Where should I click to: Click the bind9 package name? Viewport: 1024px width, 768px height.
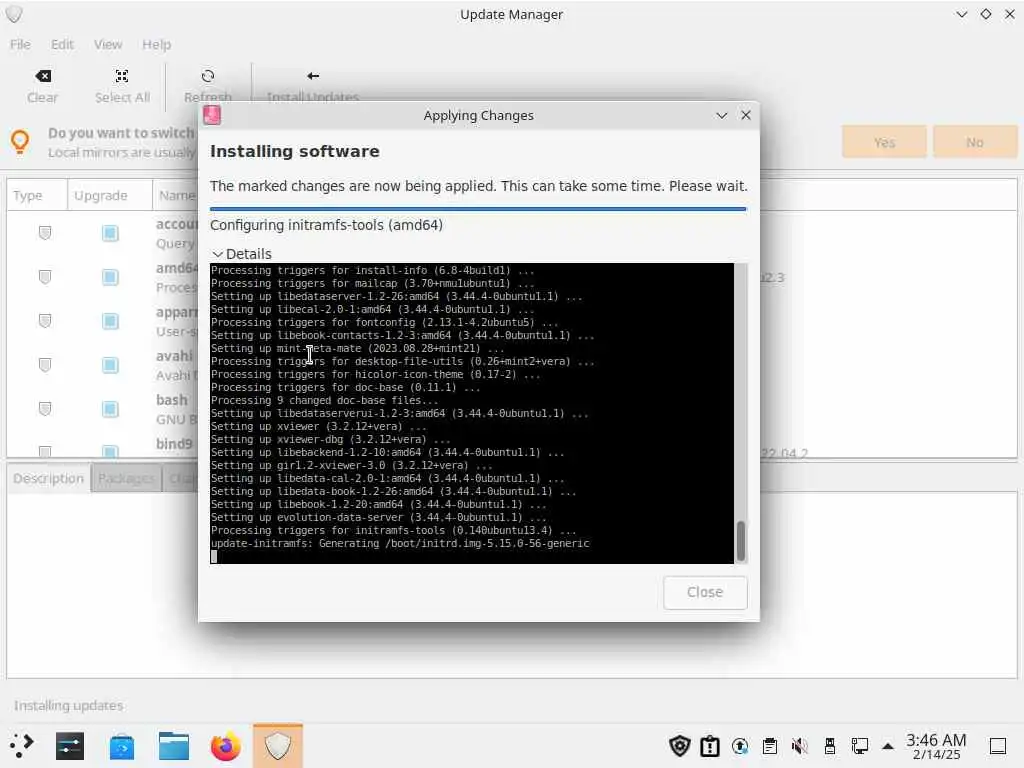tap(174, 443)
